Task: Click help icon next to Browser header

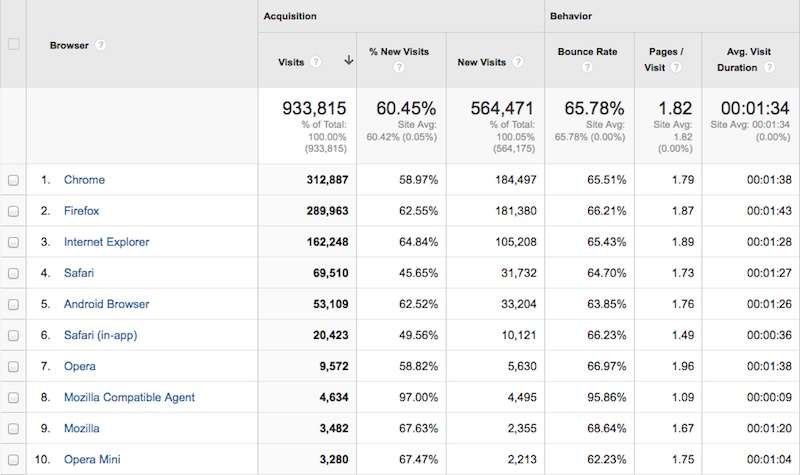Action: coord(101,45)
